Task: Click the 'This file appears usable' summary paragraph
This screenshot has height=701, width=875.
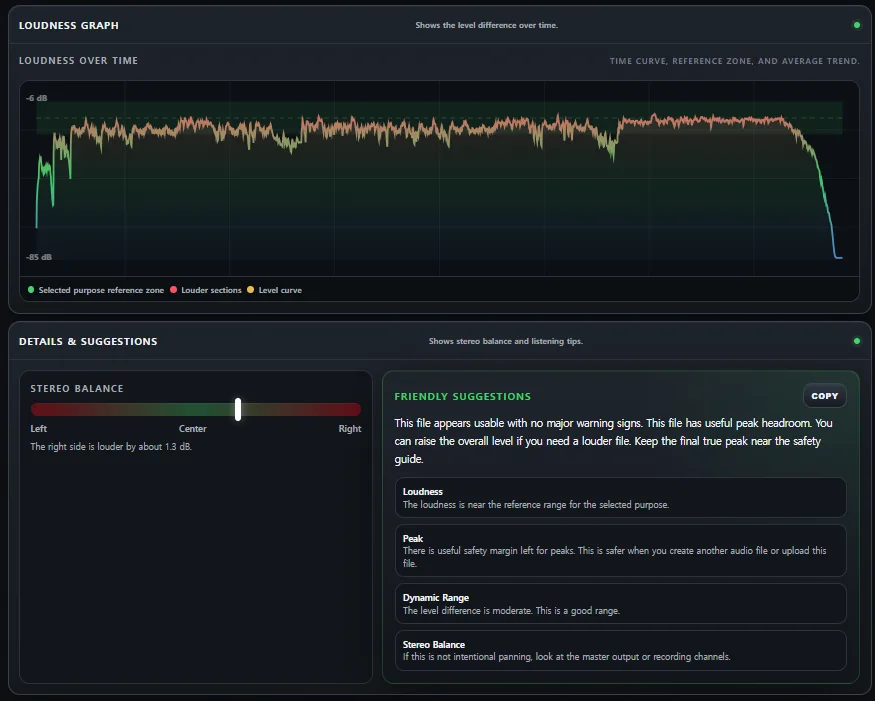Action: tap(613, 441)
